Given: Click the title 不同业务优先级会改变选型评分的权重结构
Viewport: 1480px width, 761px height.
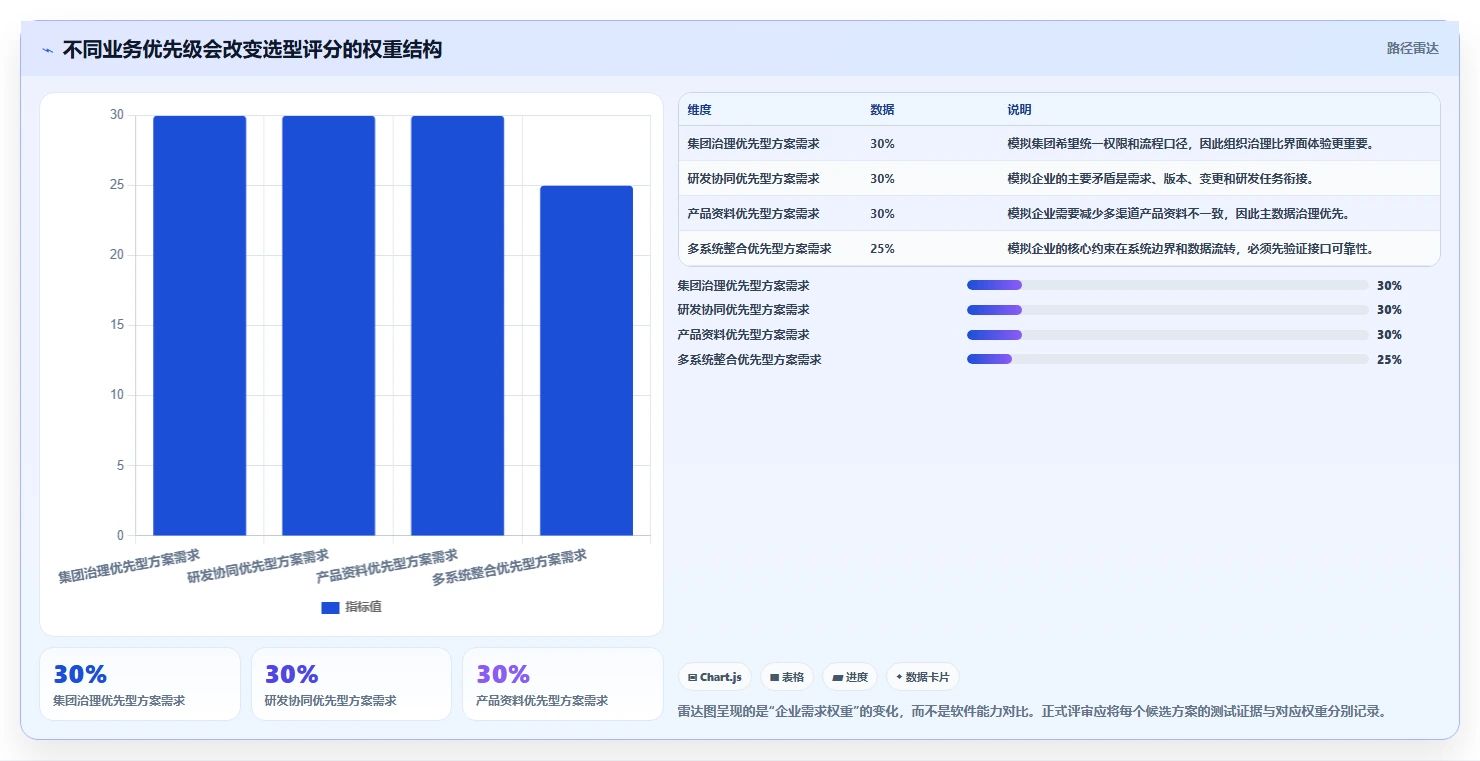Looking at the screenshot, I should coord(252,50).
